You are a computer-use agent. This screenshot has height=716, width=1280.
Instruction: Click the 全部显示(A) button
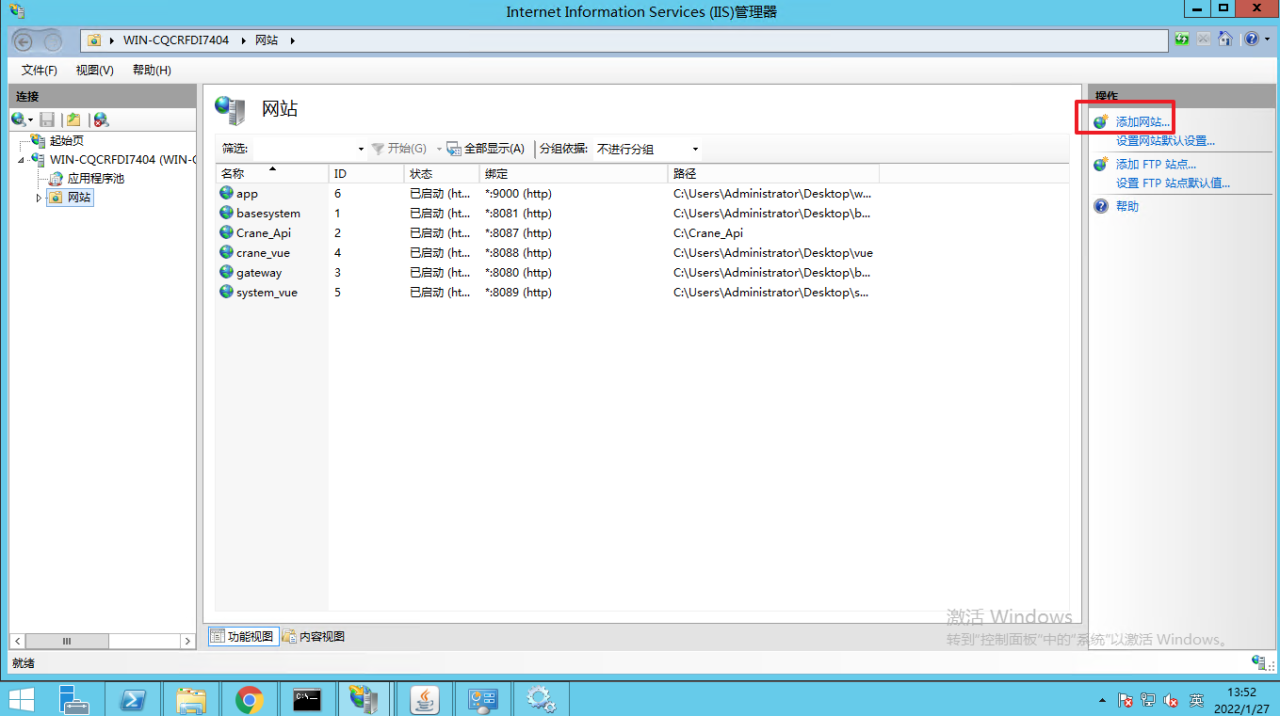pyautogui.click(x=485, y=149)
